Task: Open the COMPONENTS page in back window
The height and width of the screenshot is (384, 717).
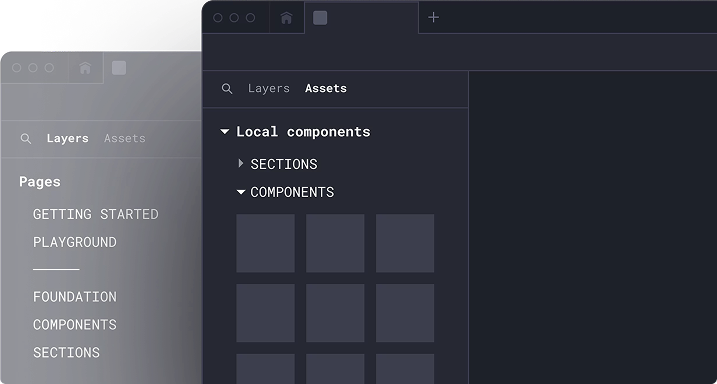Action: point(75,325)
